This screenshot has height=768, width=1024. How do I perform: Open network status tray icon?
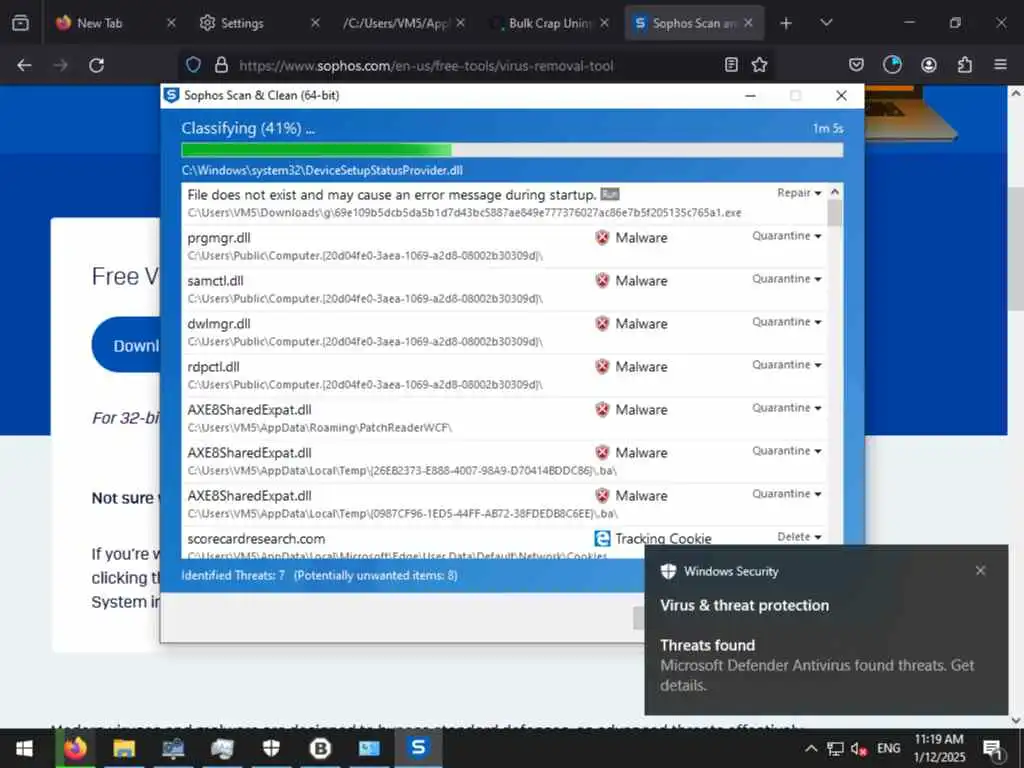pos(835,749)
